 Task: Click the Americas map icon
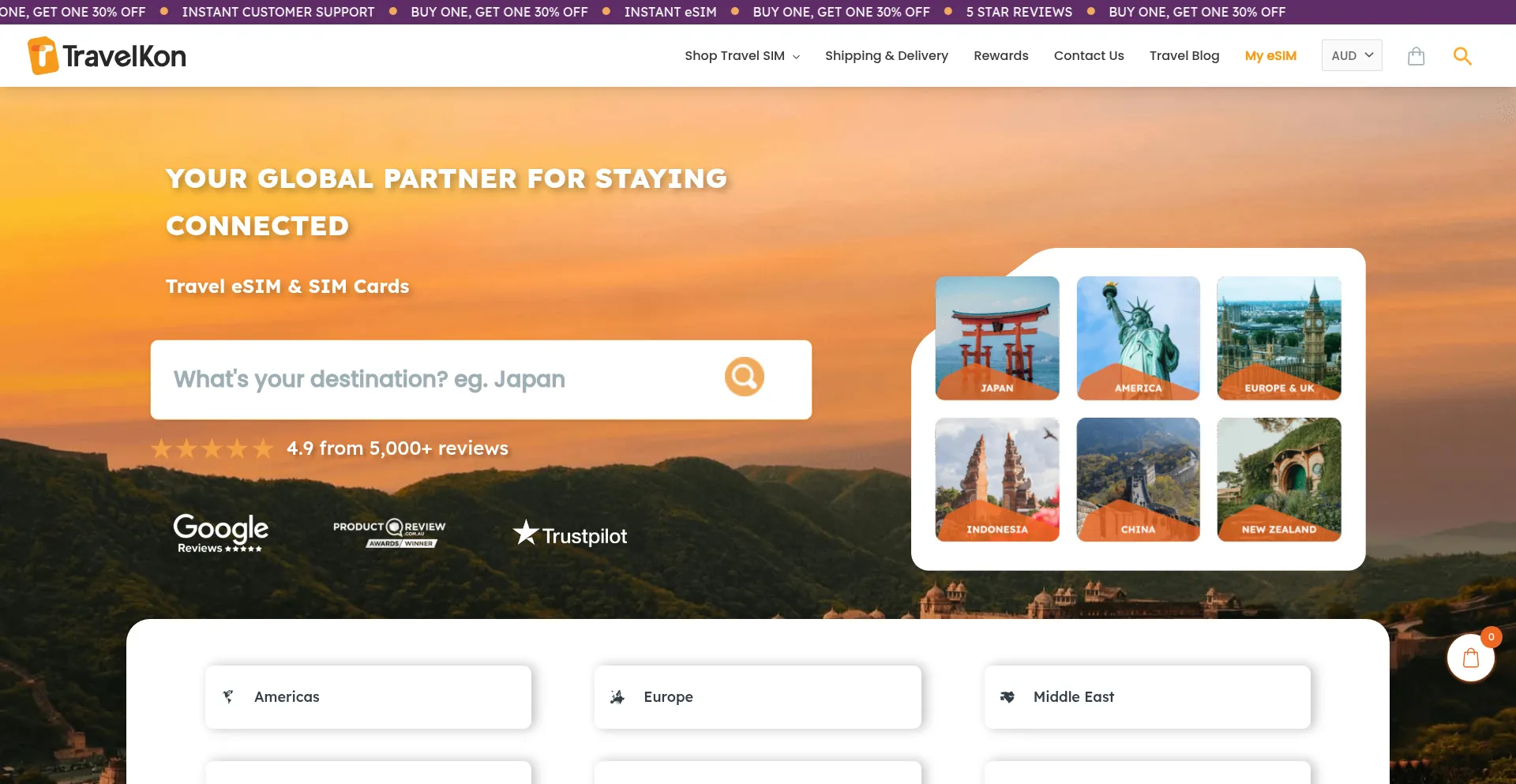click(228, 696)
